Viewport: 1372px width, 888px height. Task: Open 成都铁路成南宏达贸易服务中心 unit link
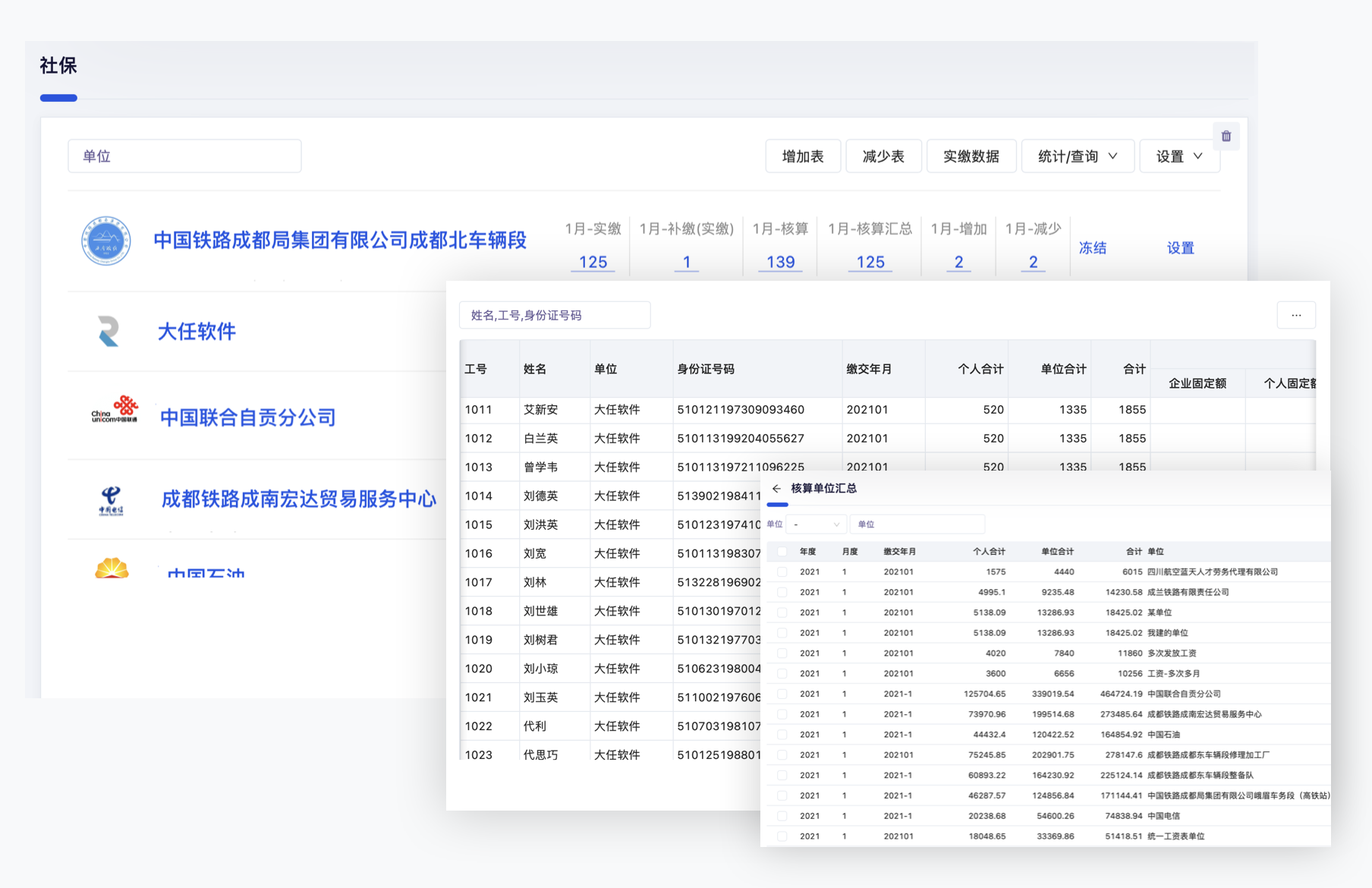pos(299,499)
